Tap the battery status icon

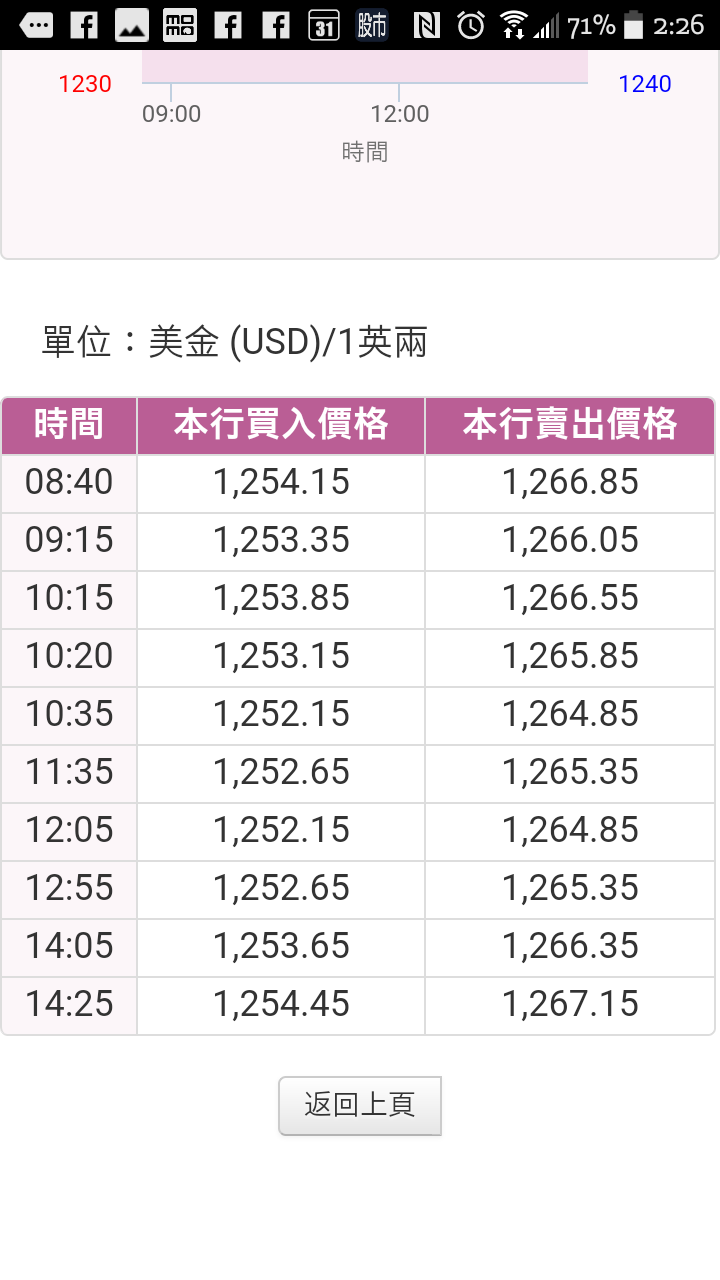coord(633,25)
